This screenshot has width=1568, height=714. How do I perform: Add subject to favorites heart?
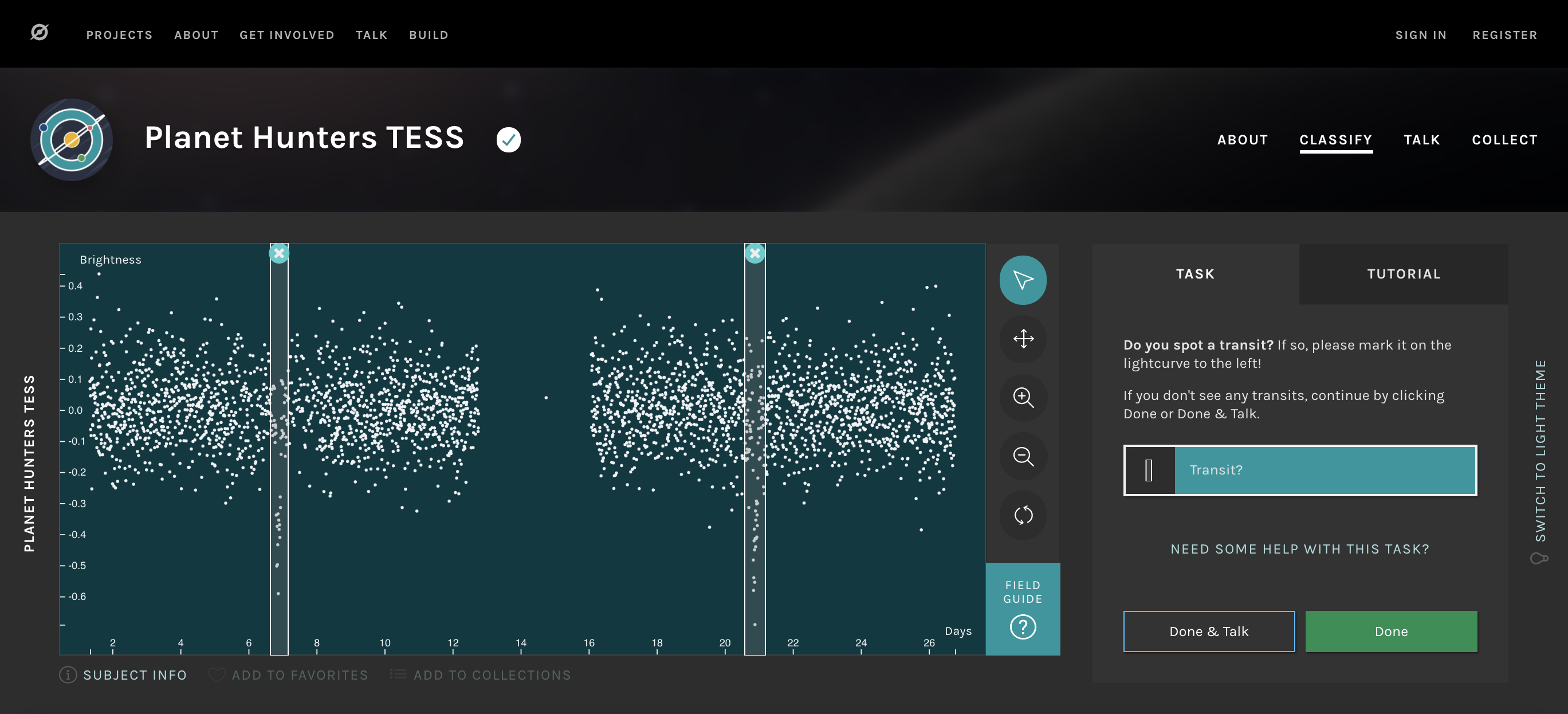[x=217, y=674]
